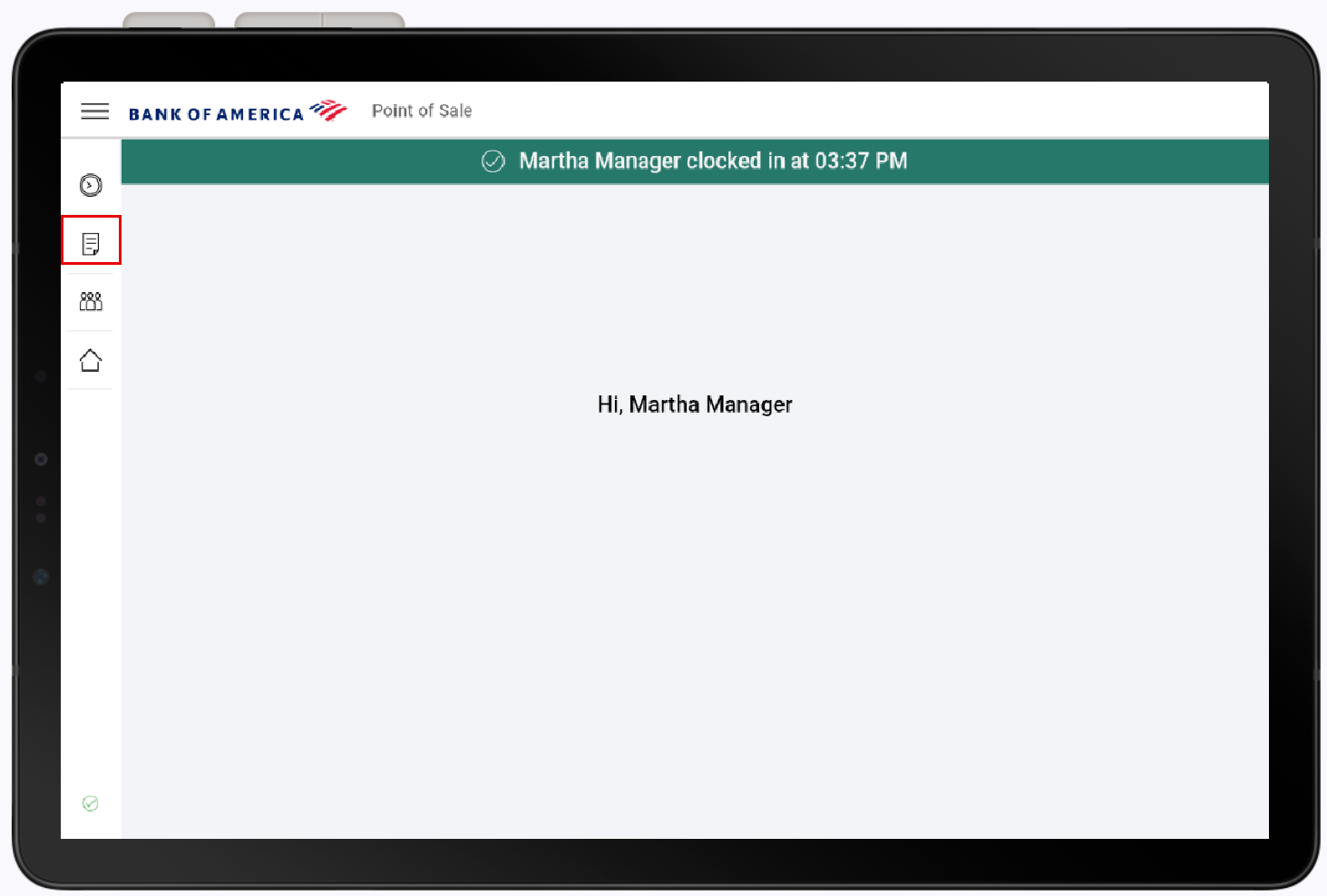The width and height of the screenshot is (1327, 896).
Task: Click the Point of Sale title
Action: 422,111
